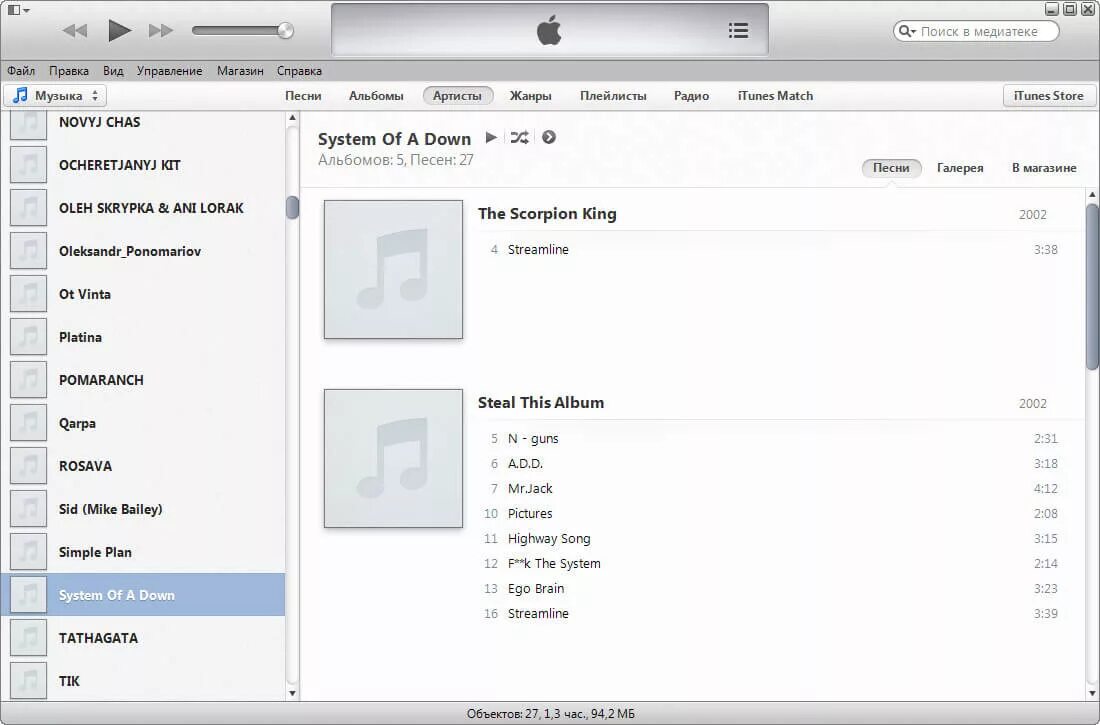Select artist Qarpa
1100x725 pixels.
click(143, 423)
